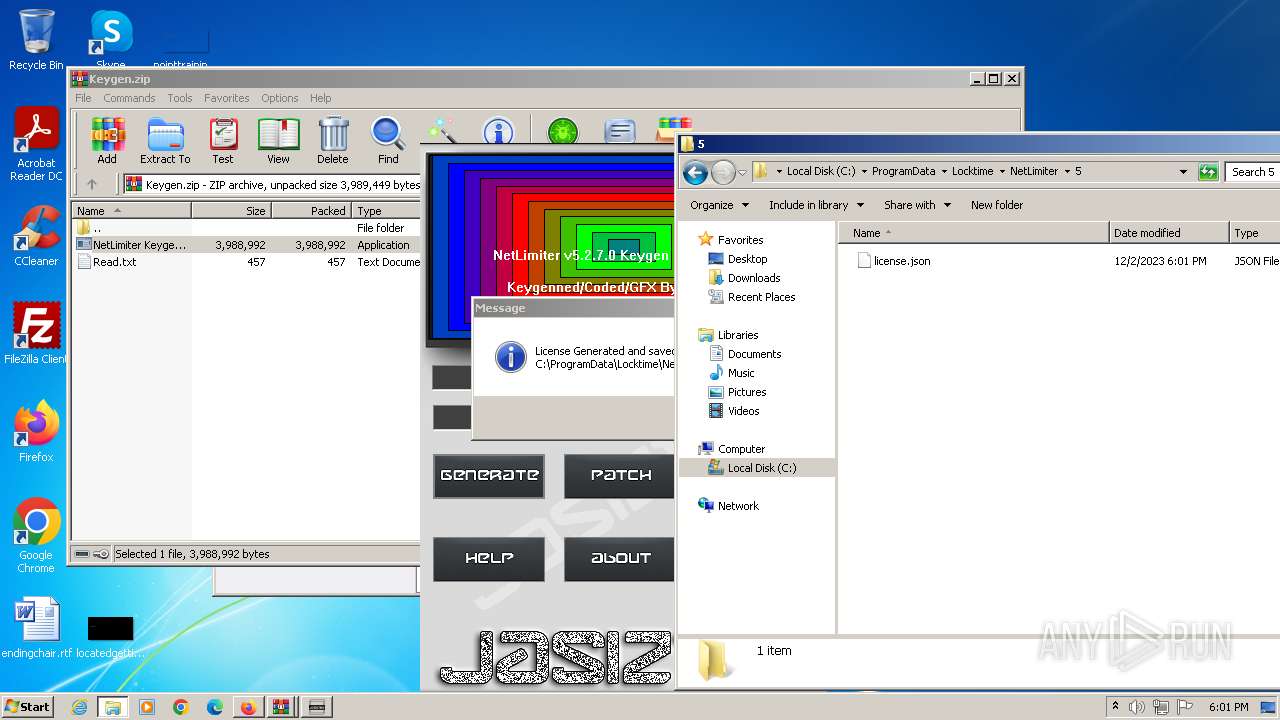Click the VirusScan green bug icon
This screenshot has width=1280, height=720.
click(563, 131)
